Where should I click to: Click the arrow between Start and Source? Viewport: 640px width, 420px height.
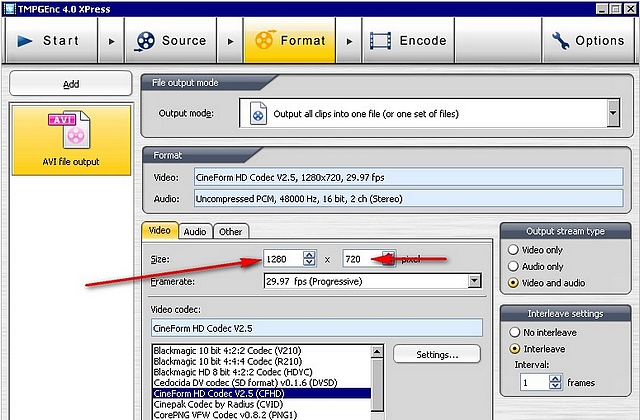click(x=111, y=41)
